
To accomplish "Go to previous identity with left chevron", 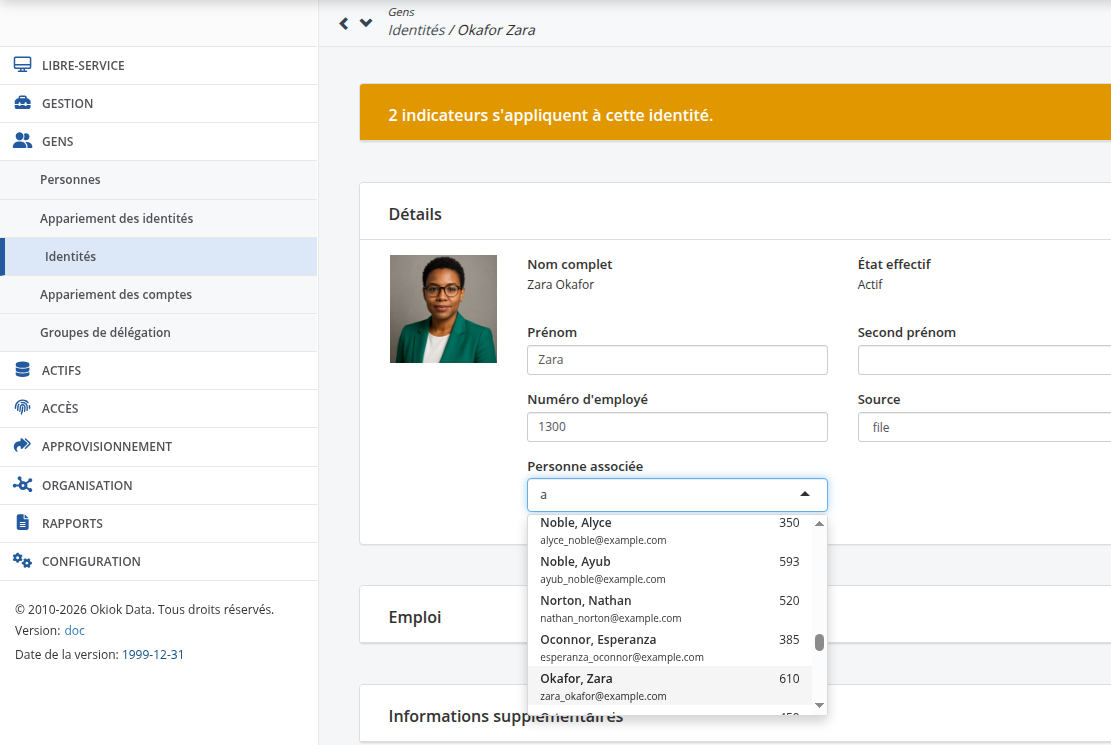I will (344, 23).
